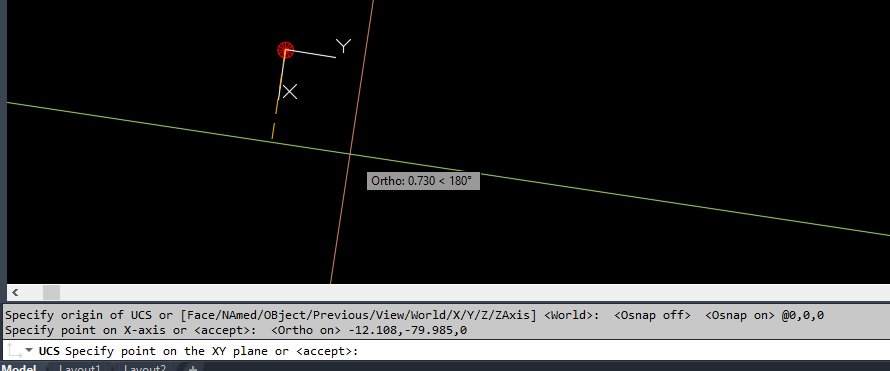Open recent commands dropdown arrow
The width and height of the screenshot is (890, 371).
coord(29,351)
